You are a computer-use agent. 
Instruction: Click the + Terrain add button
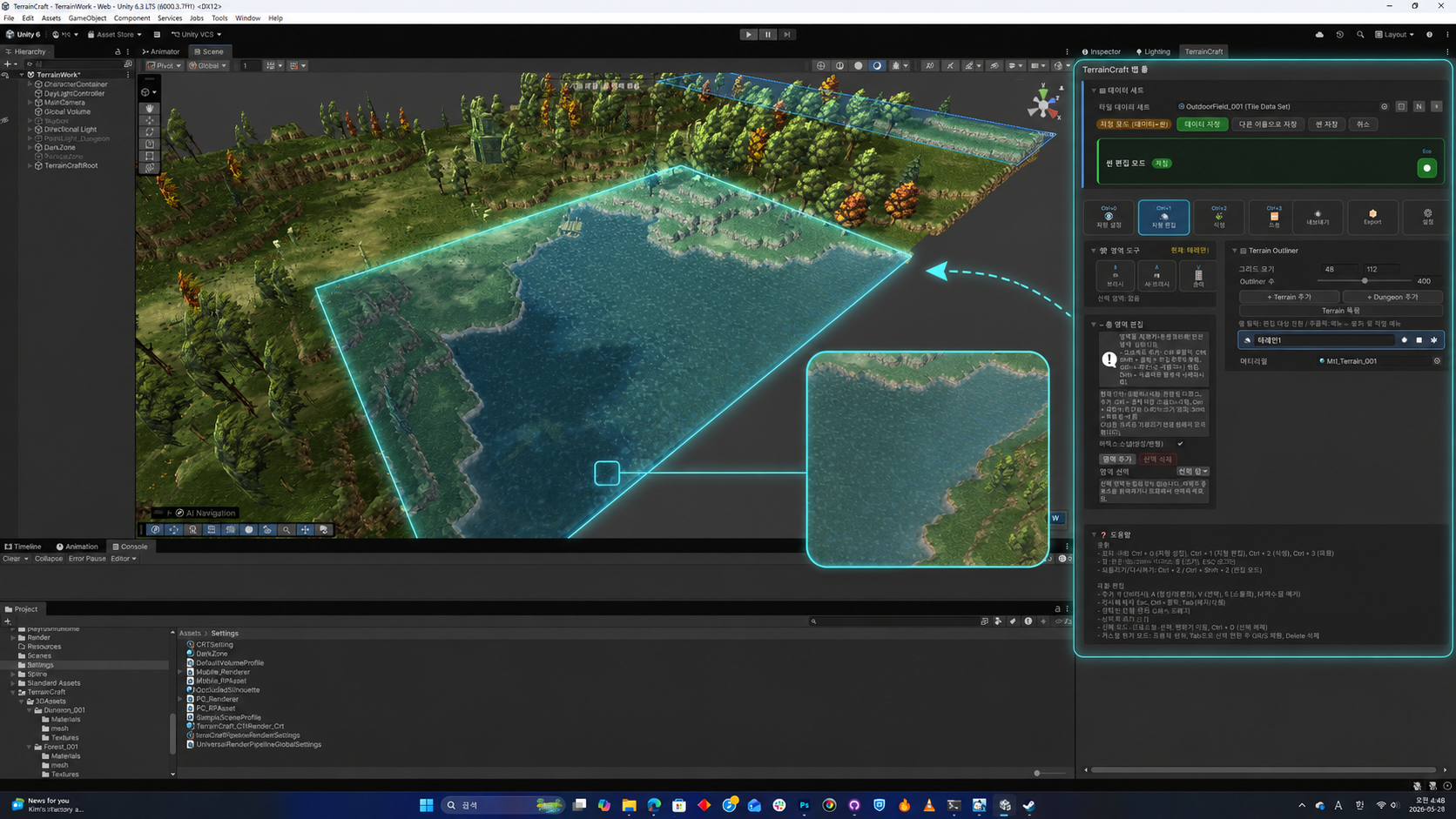tap(1289, 297)
